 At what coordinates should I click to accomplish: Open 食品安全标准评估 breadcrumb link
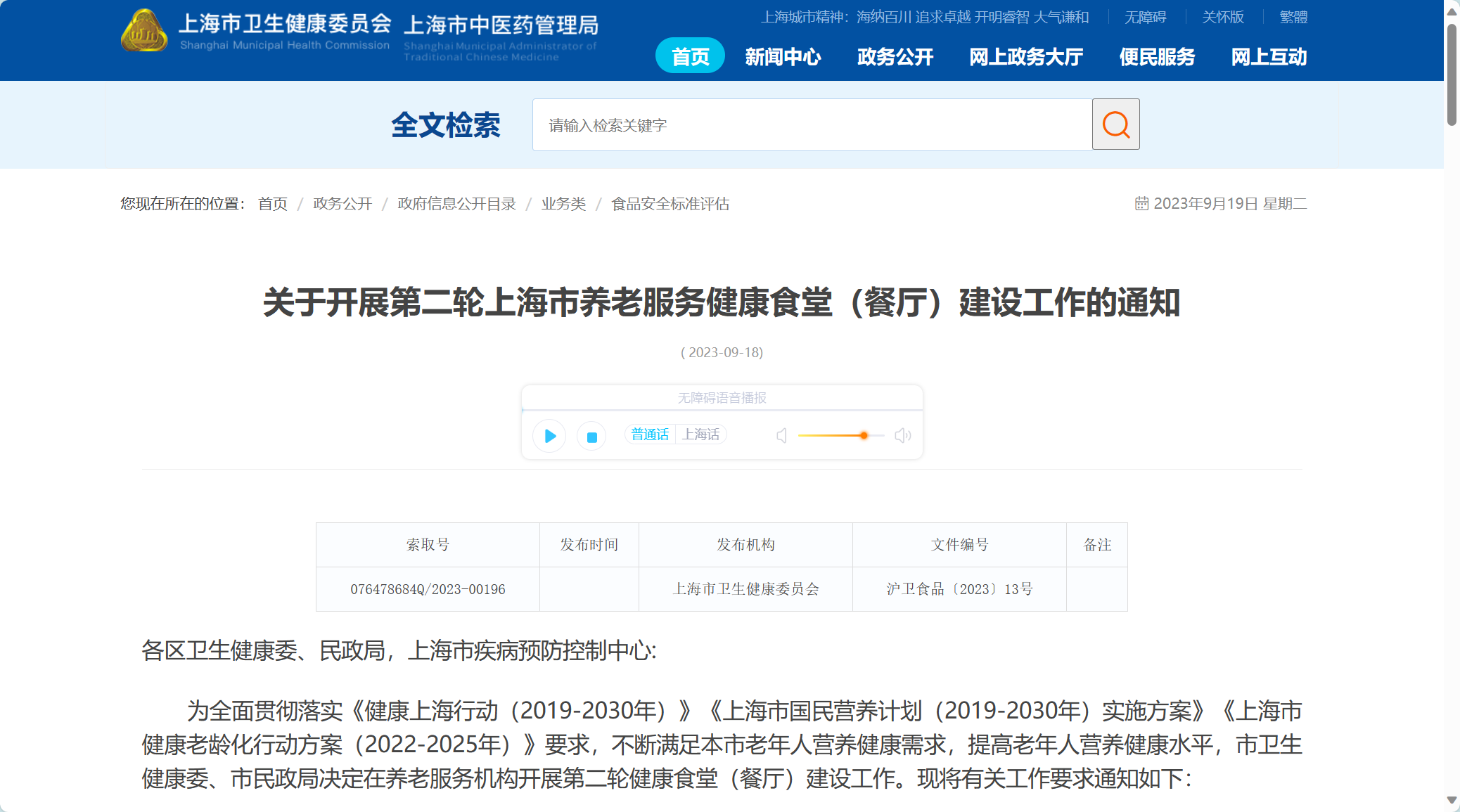coord(670,204)
